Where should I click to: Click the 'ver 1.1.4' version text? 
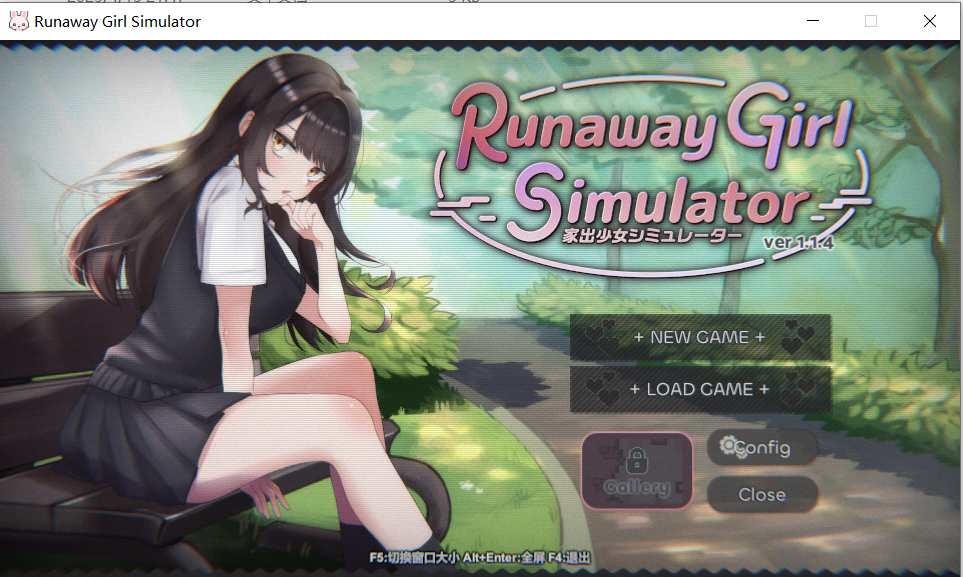(798, 243)
